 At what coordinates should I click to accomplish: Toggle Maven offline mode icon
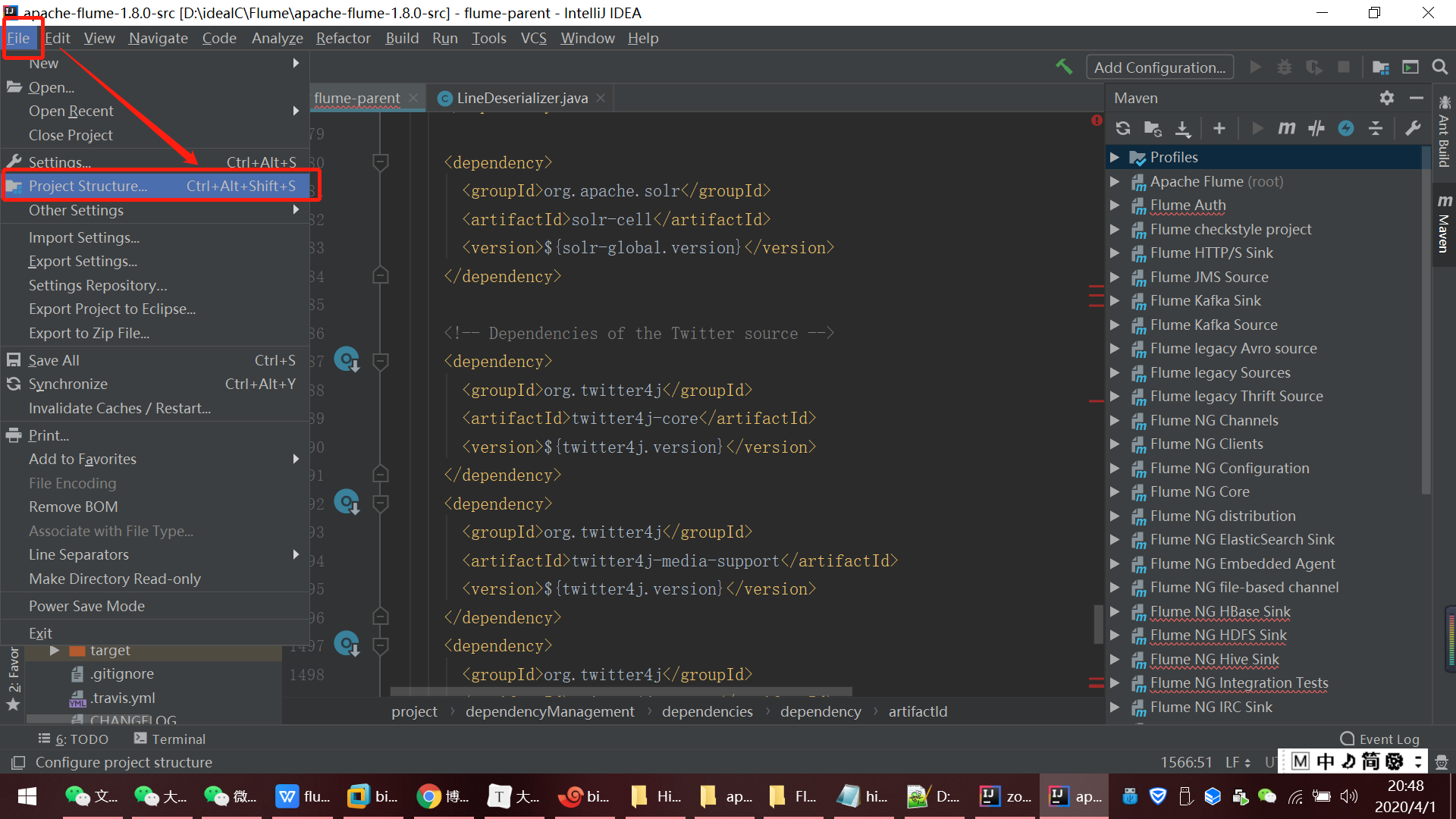click(1316, 128)
